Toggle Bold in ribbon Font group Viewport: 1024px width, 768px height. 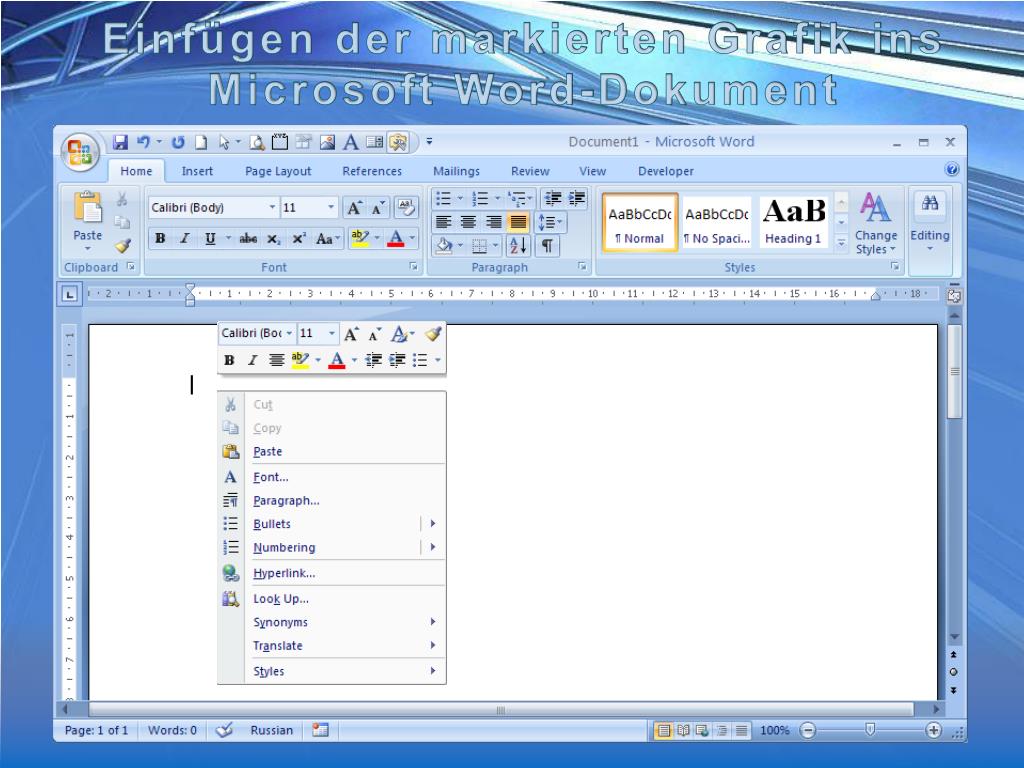(x=160, y=238)
